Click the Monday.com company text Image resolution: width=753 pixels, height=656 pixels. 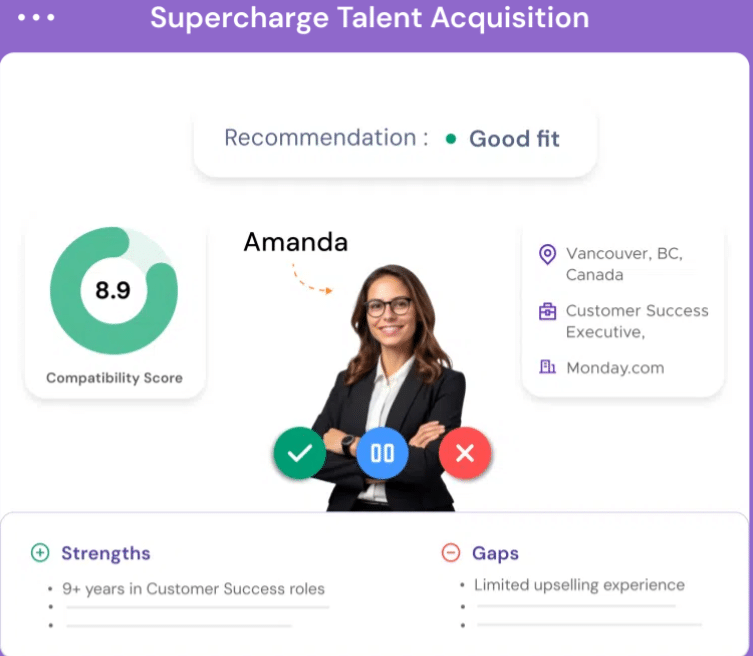click(x=615, y=368)
